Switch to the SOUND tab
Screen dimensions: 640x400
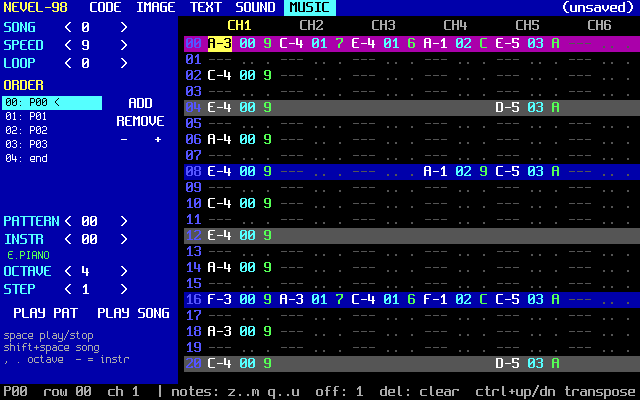click(255, 7)
